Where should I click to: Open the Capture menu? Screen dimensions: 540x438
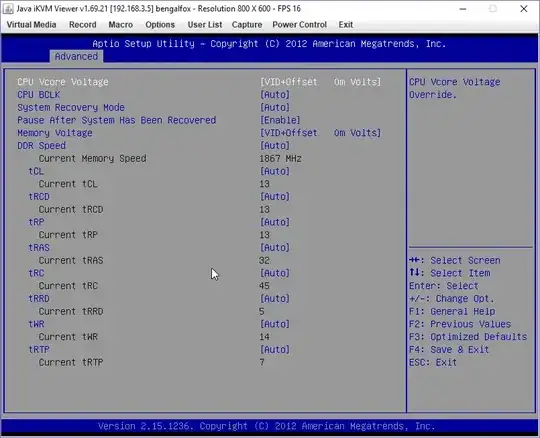[247, 25]
